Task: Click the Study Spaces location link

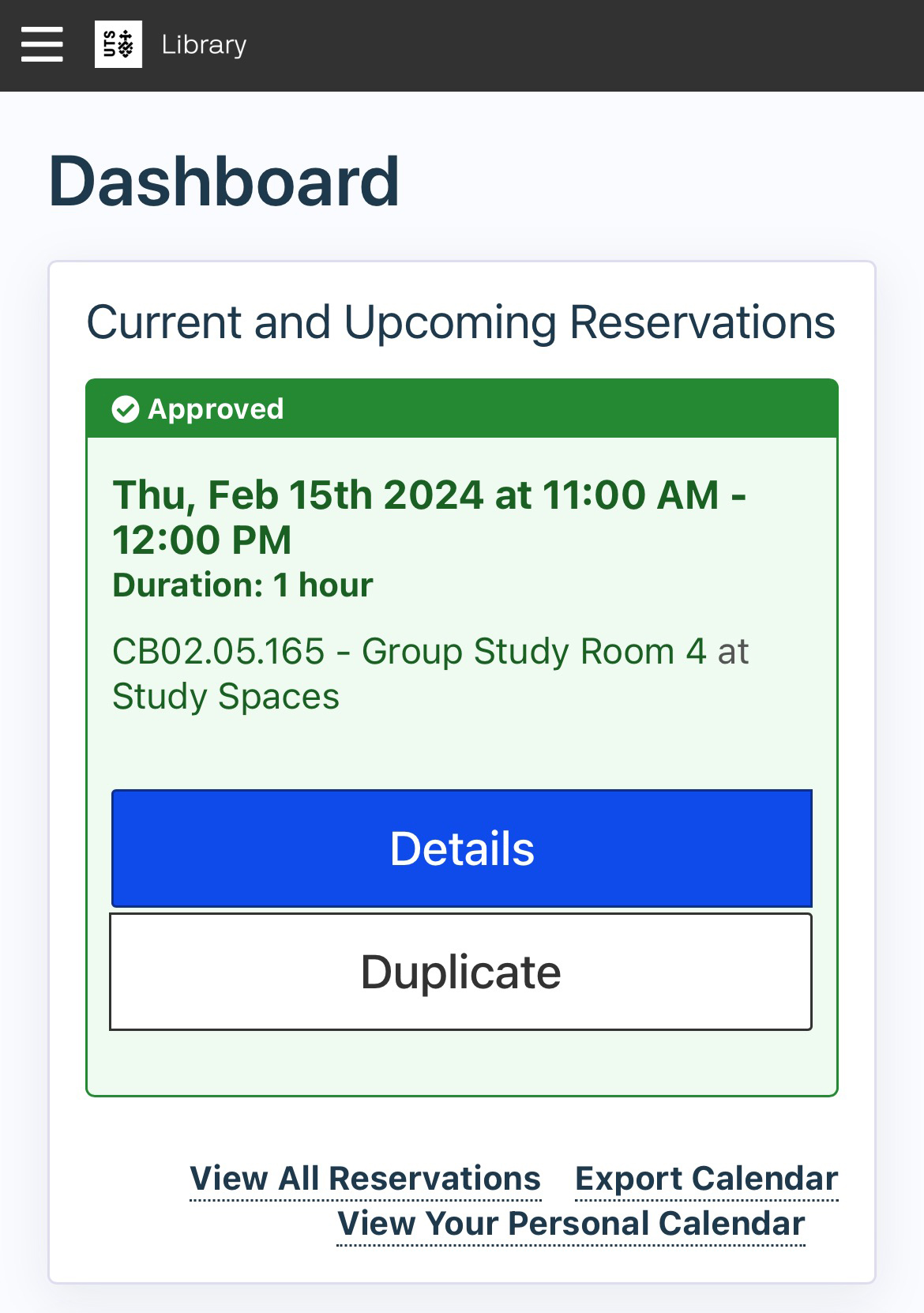Action: tap(226, 697)
